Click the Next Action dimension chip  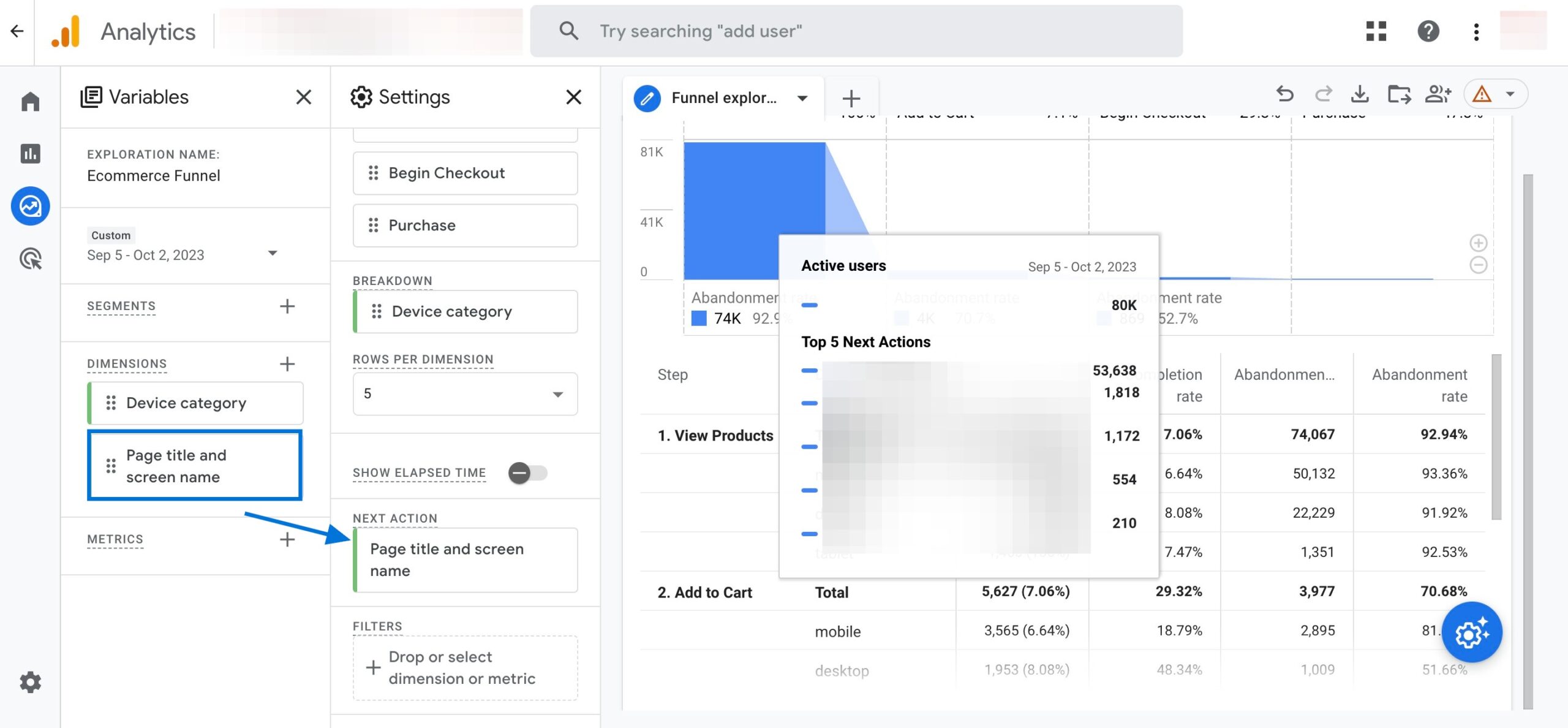[466, 560]
